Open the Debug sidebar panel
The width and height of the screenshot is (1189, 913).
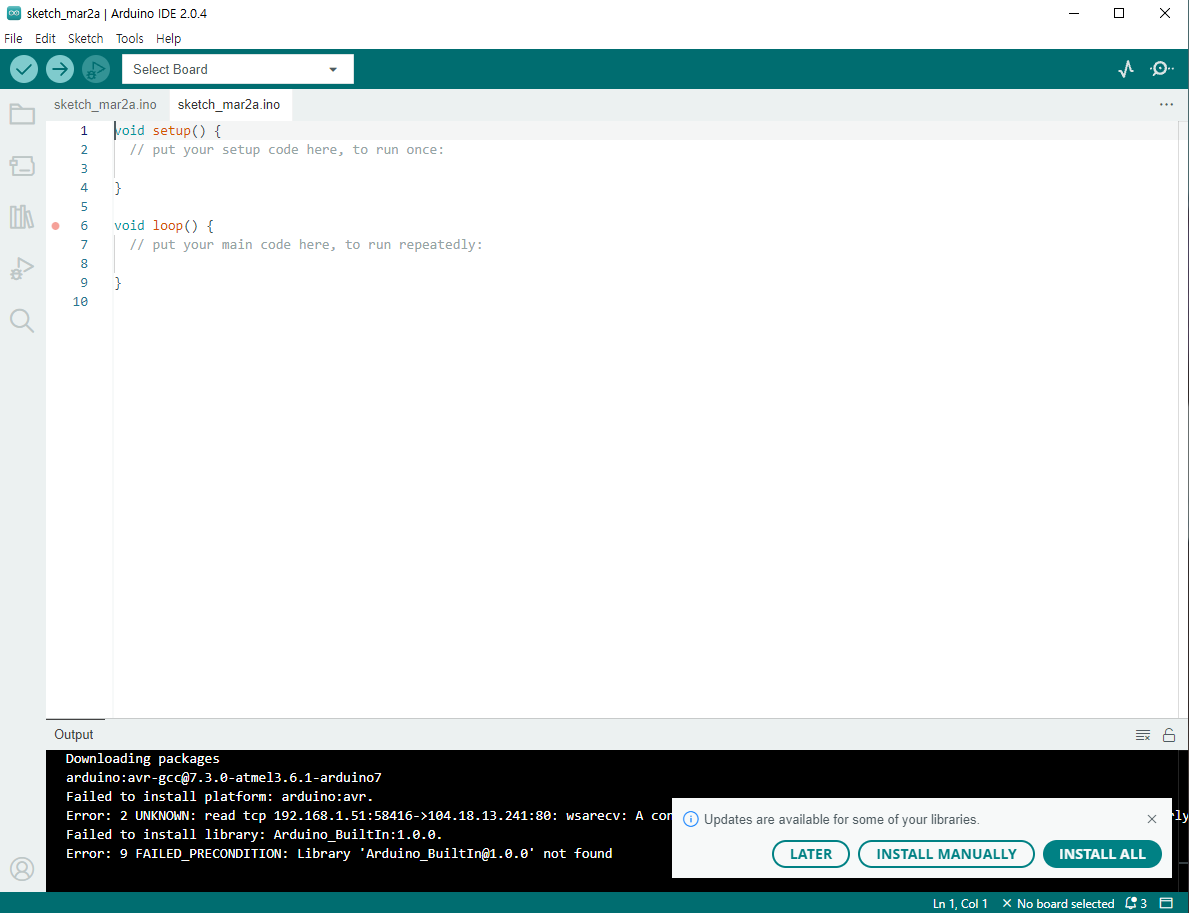point(22,269)
